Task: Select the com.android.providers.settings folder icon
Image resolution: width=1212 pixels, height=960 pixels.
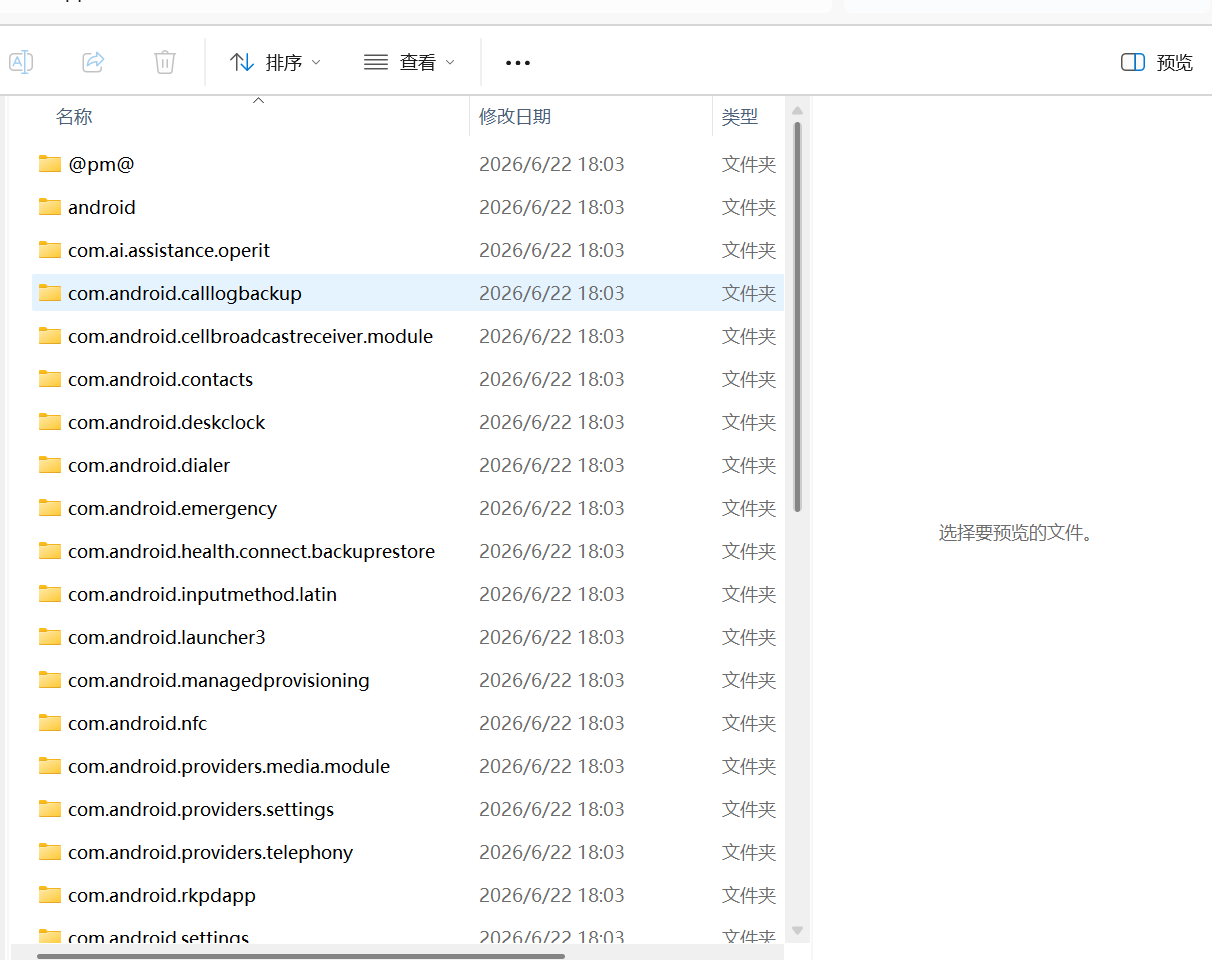Action: (x=50, y=809)
